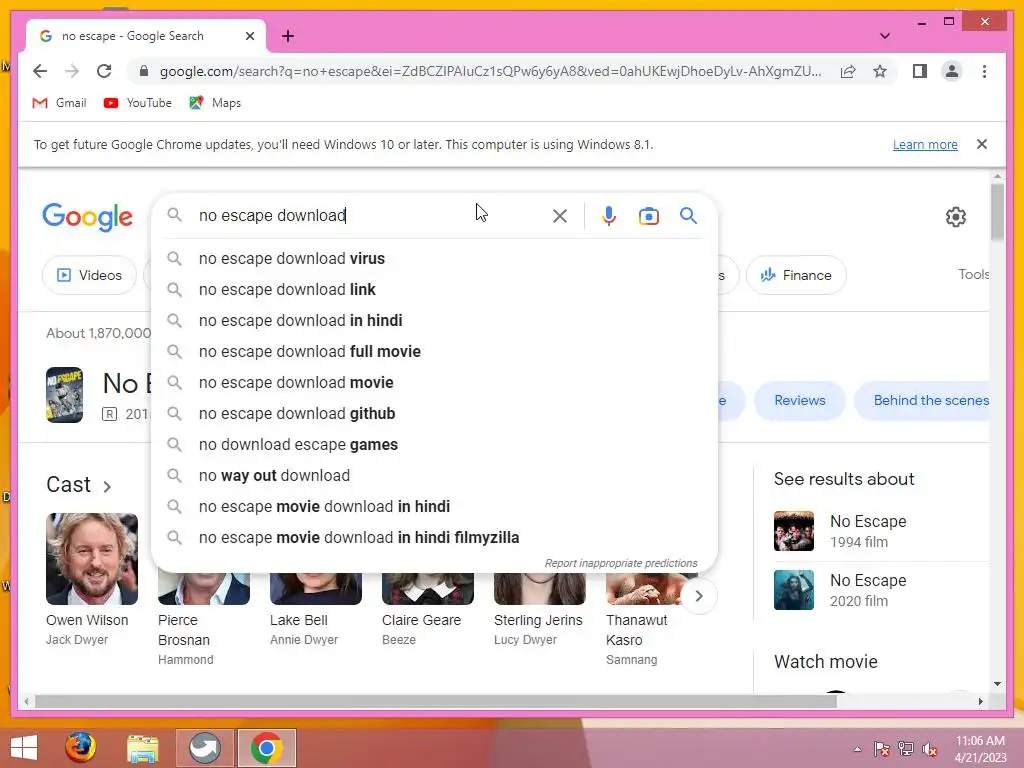The image size is (1024, 768).
Task: Clear the search box with the X icon
Action: coord(560,216)
